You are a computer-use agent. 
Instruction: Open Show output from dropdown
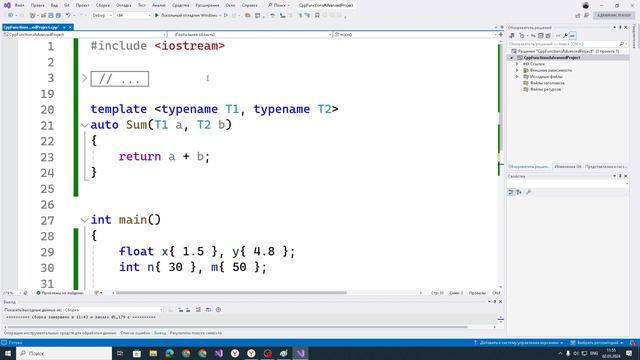113,310
